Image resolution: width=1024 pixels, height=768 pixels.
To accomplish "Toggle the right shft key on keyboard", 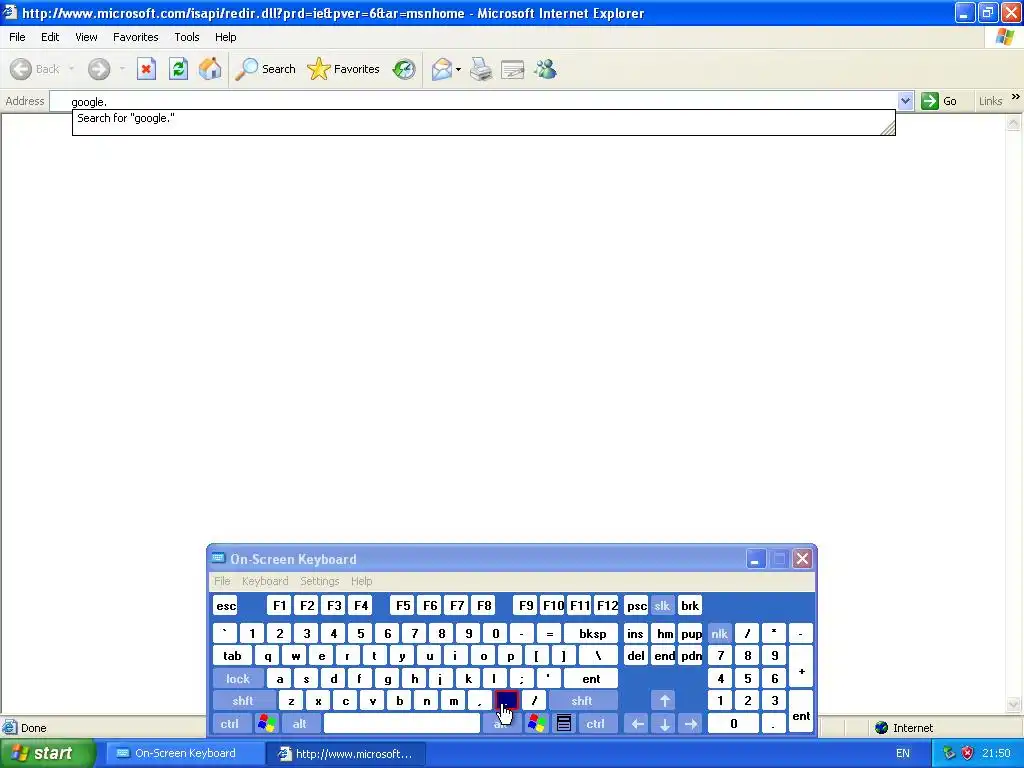I will 582,701.
